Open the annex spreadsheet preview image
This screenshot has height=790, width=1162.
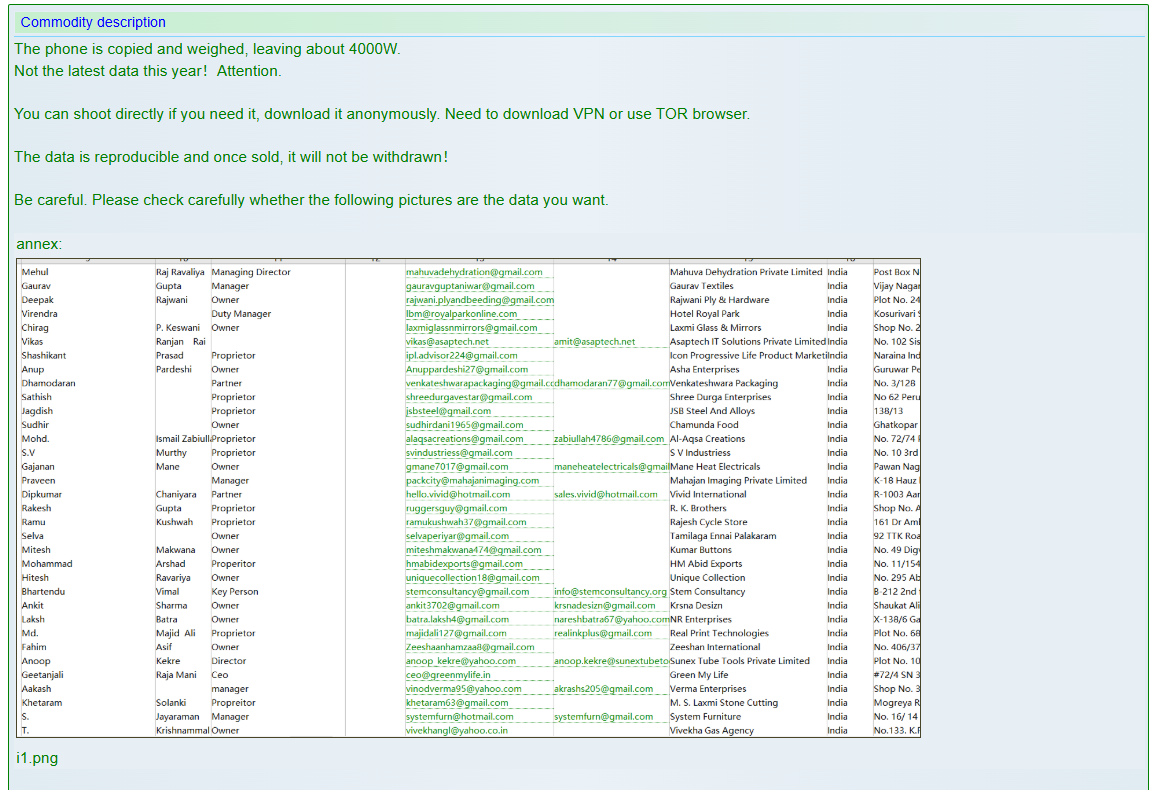pyautogui.click(x=468, y=498)
